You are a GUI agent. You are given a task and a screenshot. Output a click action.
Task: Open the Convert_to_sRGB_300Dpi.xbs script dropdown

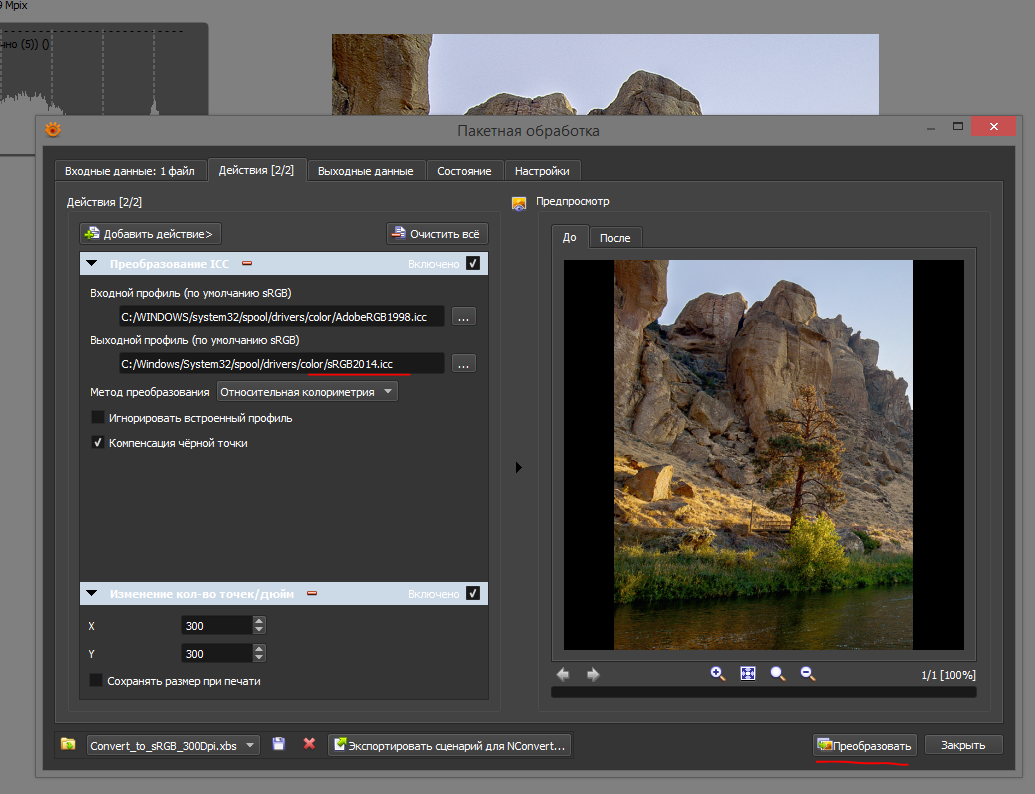point(173,745)
